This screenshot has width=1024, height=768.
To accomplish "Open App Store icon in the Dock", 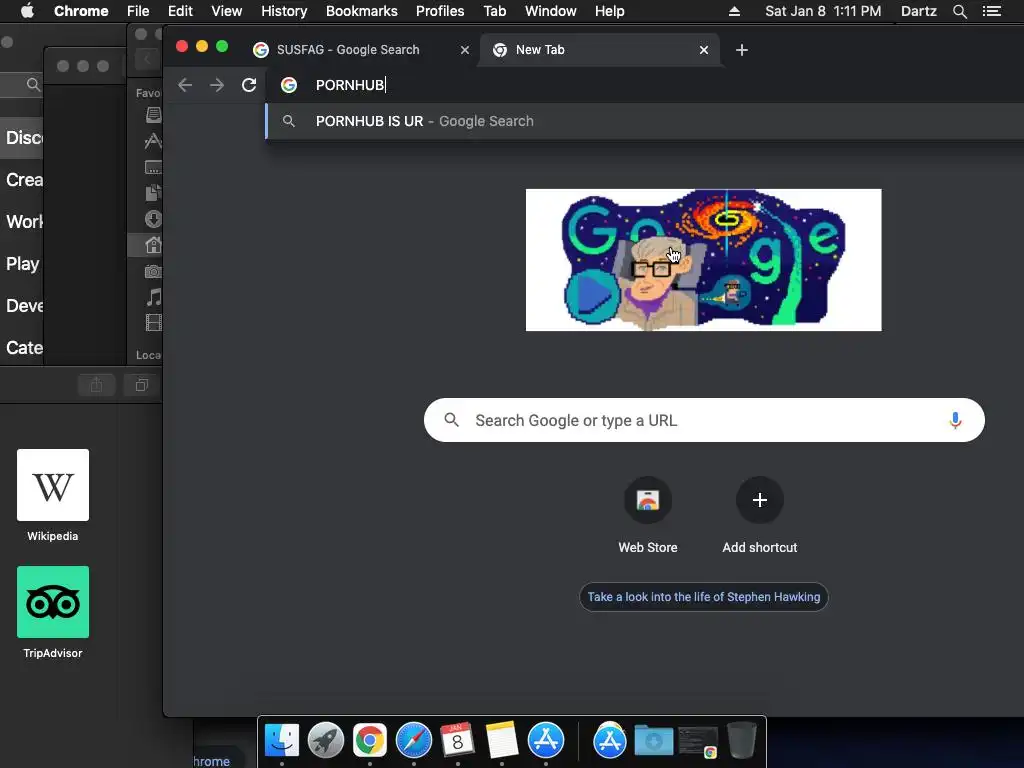I will [x=546, y=741].
